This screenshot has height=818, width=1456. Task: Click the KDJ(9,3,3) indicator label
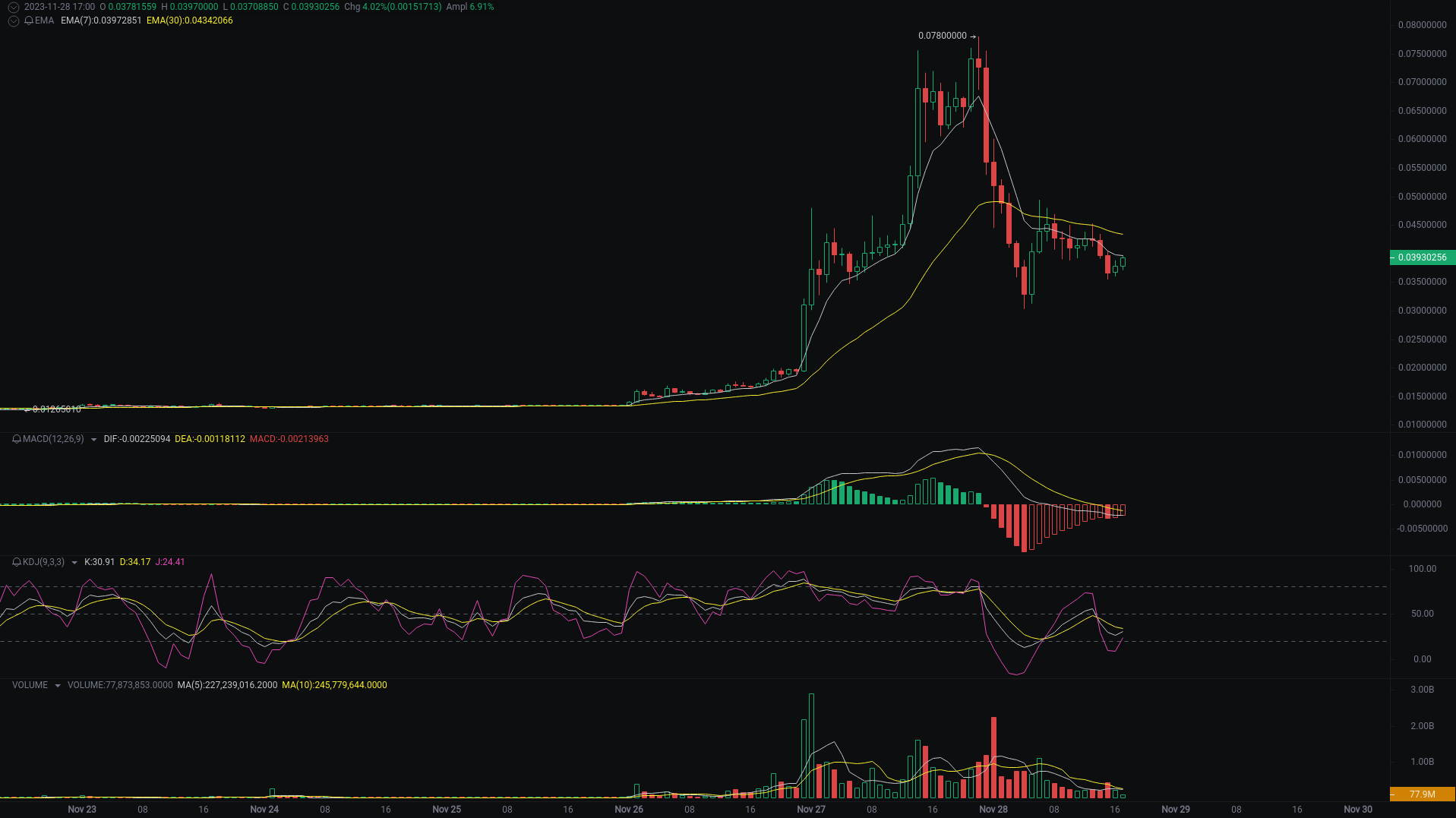coord(43,562)
